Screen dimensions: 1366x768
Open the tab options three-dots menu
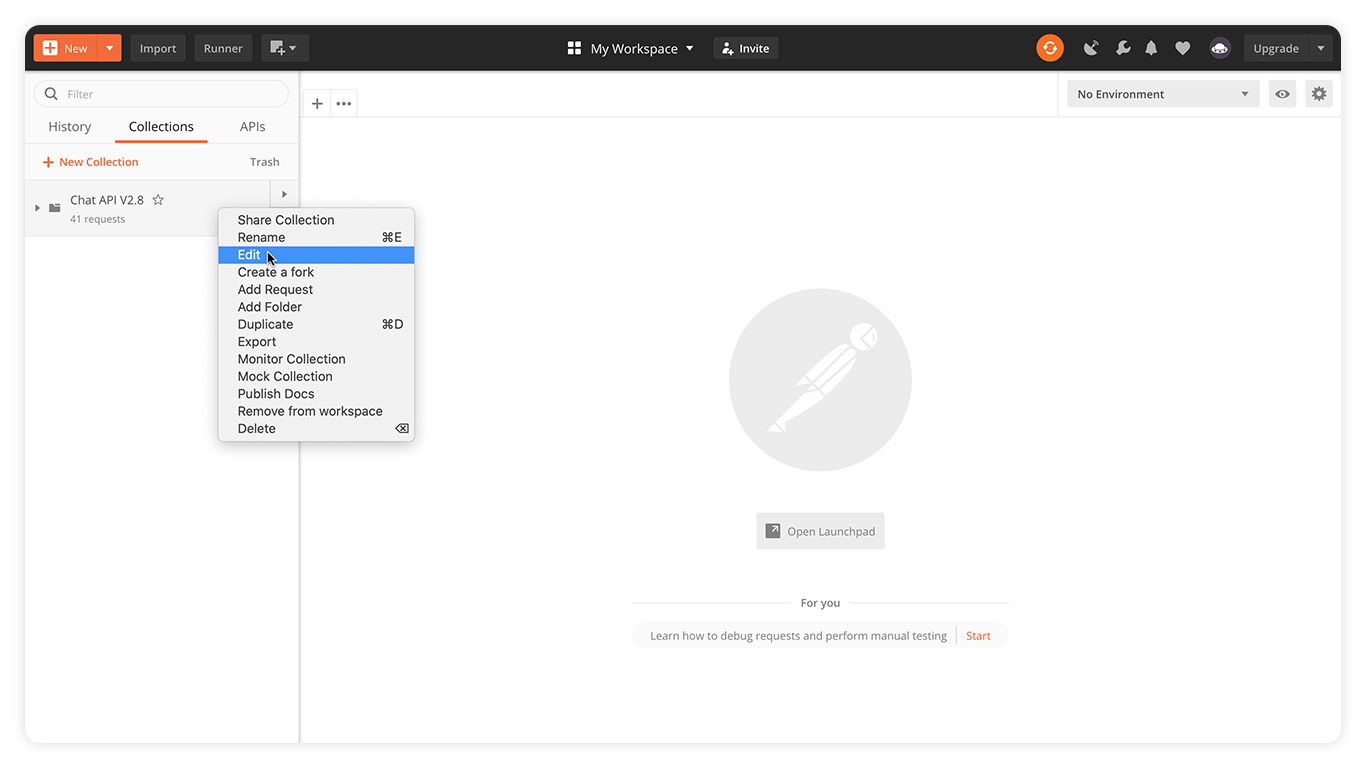point(344,103)
